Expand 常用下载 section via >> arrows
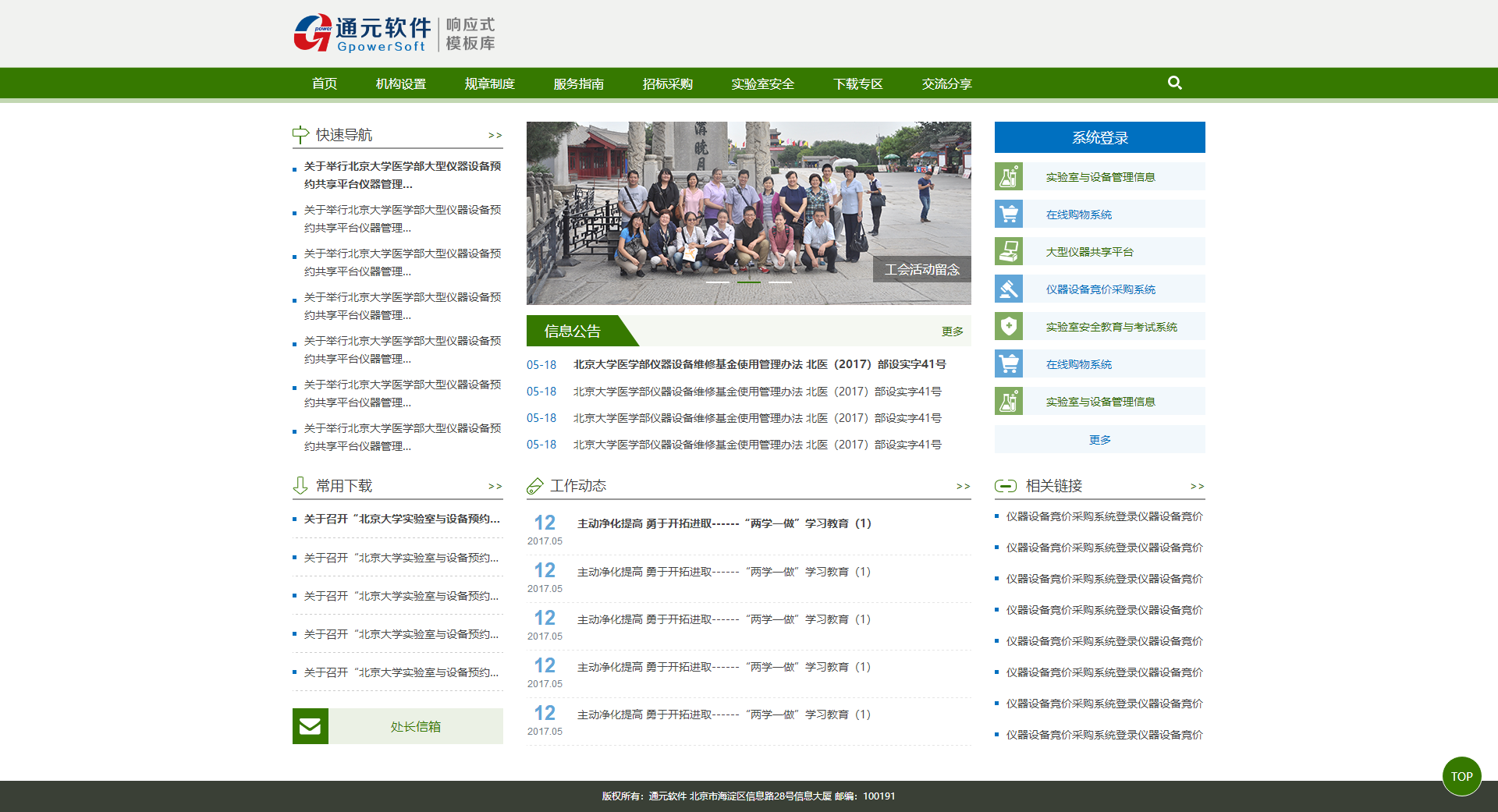The width and height of the screenshot is (1498, 812). coord(495,487)
